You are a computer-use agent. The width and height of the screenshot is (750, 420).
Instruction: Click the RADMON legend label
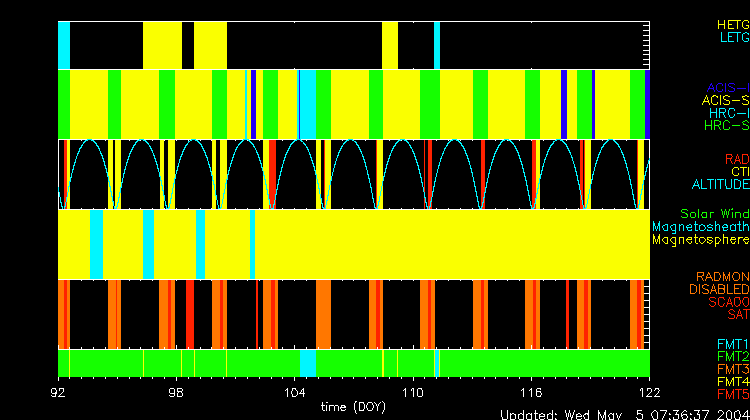(x=723, y=277)
